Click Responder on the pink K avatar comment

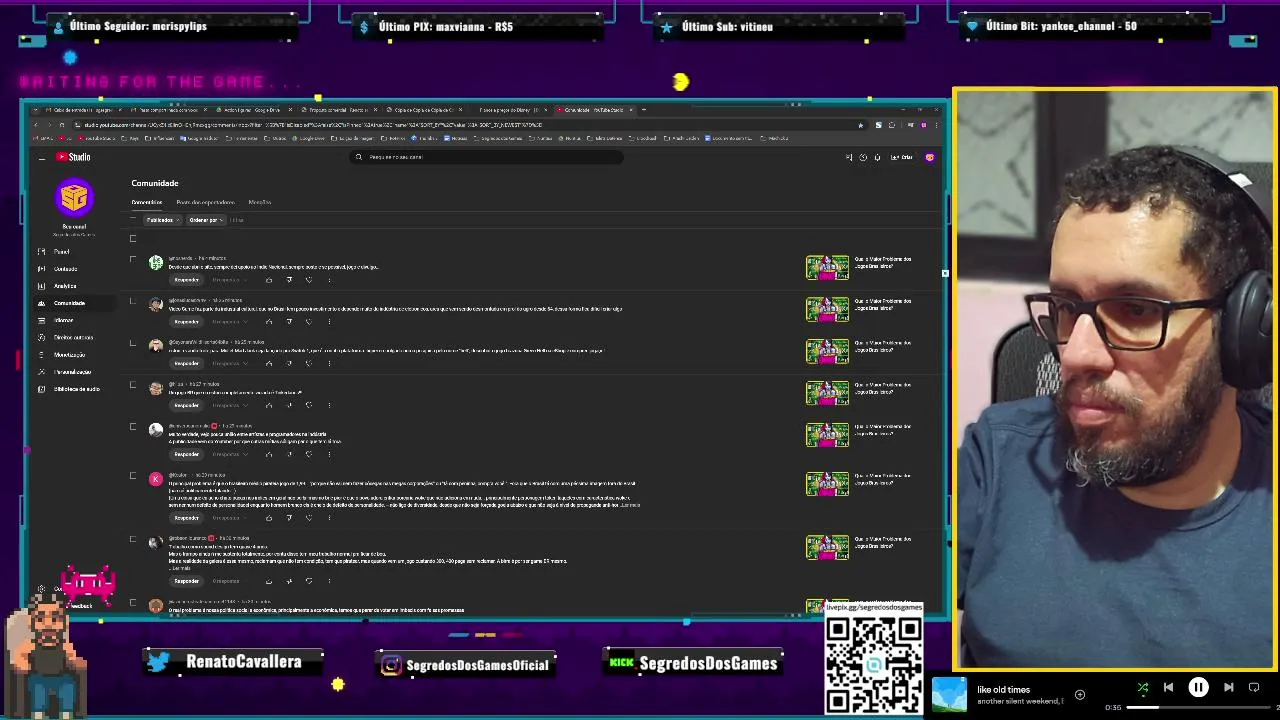187,518
